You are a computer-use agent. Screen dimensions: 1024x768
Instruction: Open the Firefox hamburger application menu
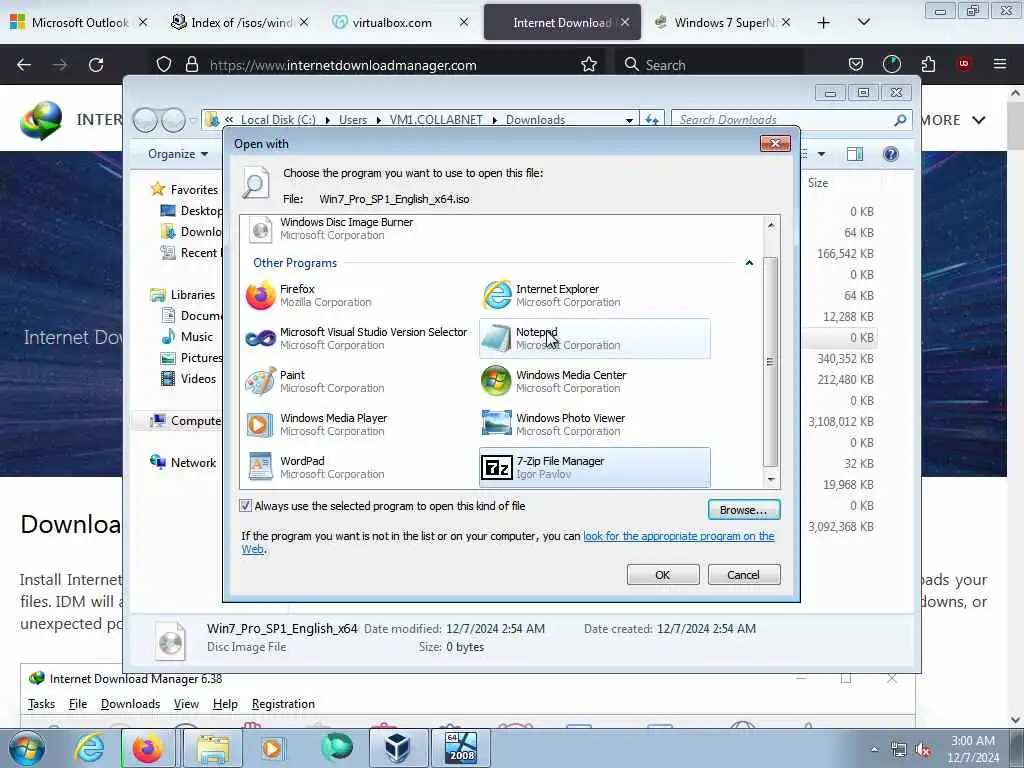[x=1000, y=64]
